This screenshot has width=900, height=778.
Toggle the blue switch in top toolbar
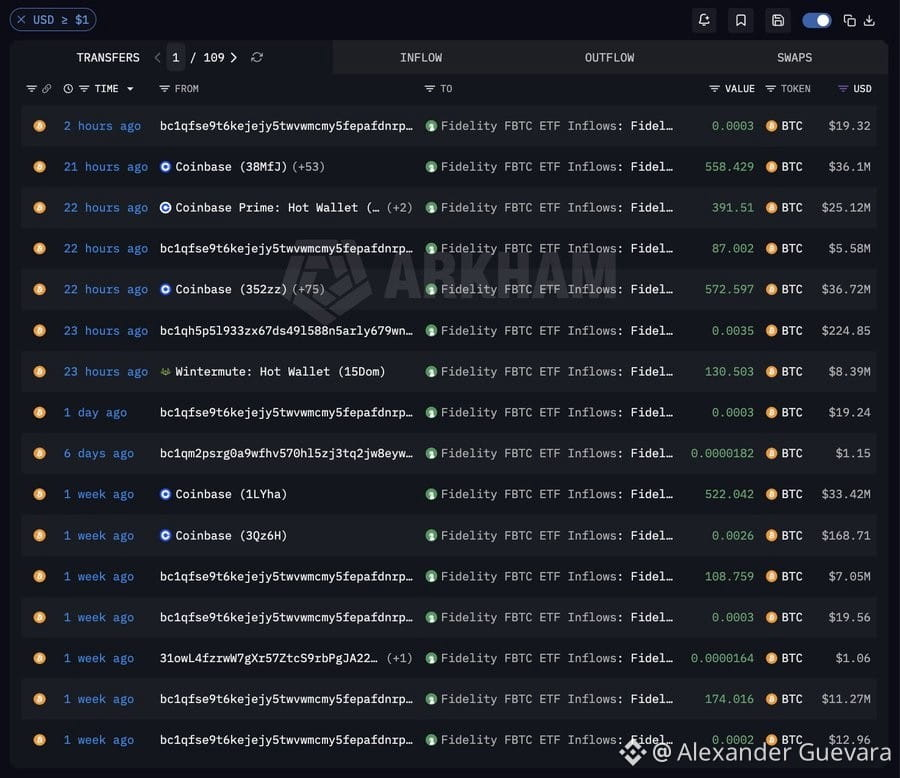click(x=816, y=21)
